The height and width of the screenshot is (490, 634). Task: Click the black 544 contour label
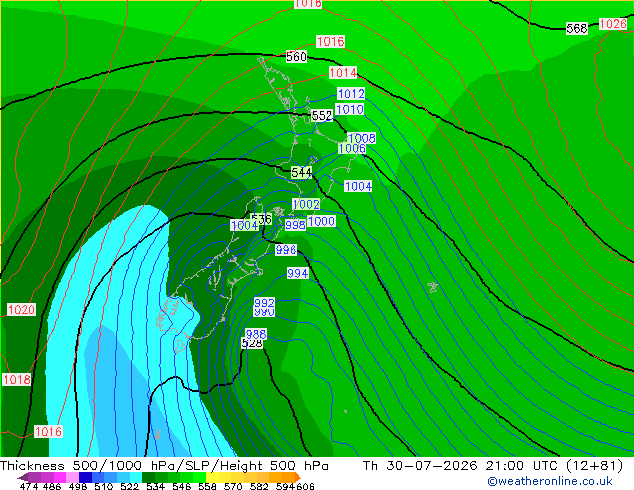(x=301, y=173)
